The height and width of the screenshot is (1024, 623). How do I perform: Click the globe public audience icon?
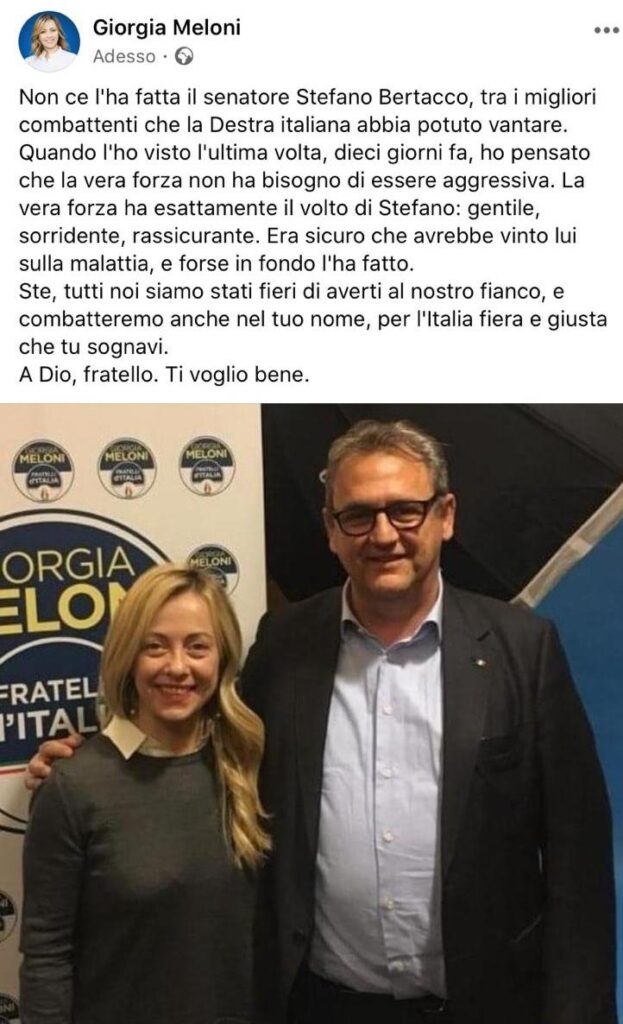tap(184, 57)
